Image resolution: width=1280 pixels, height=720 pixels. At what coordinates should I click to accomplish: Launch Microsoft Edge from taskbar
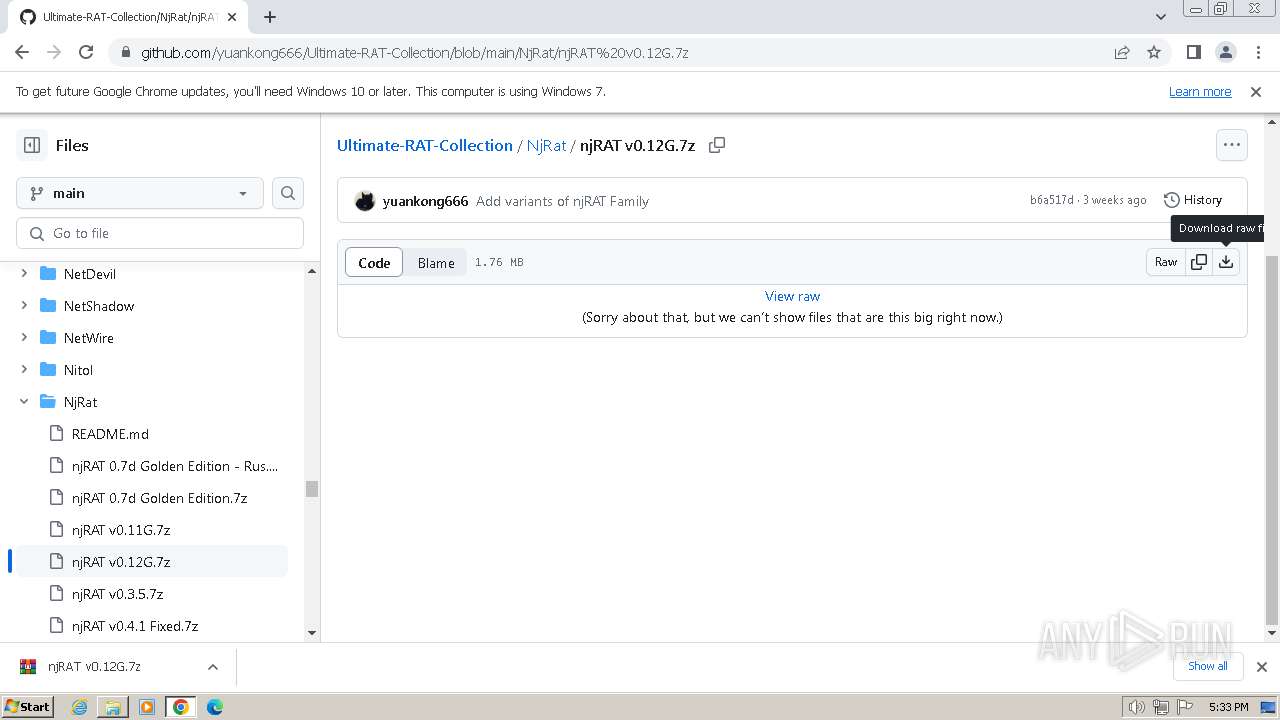tap(215, 707)
